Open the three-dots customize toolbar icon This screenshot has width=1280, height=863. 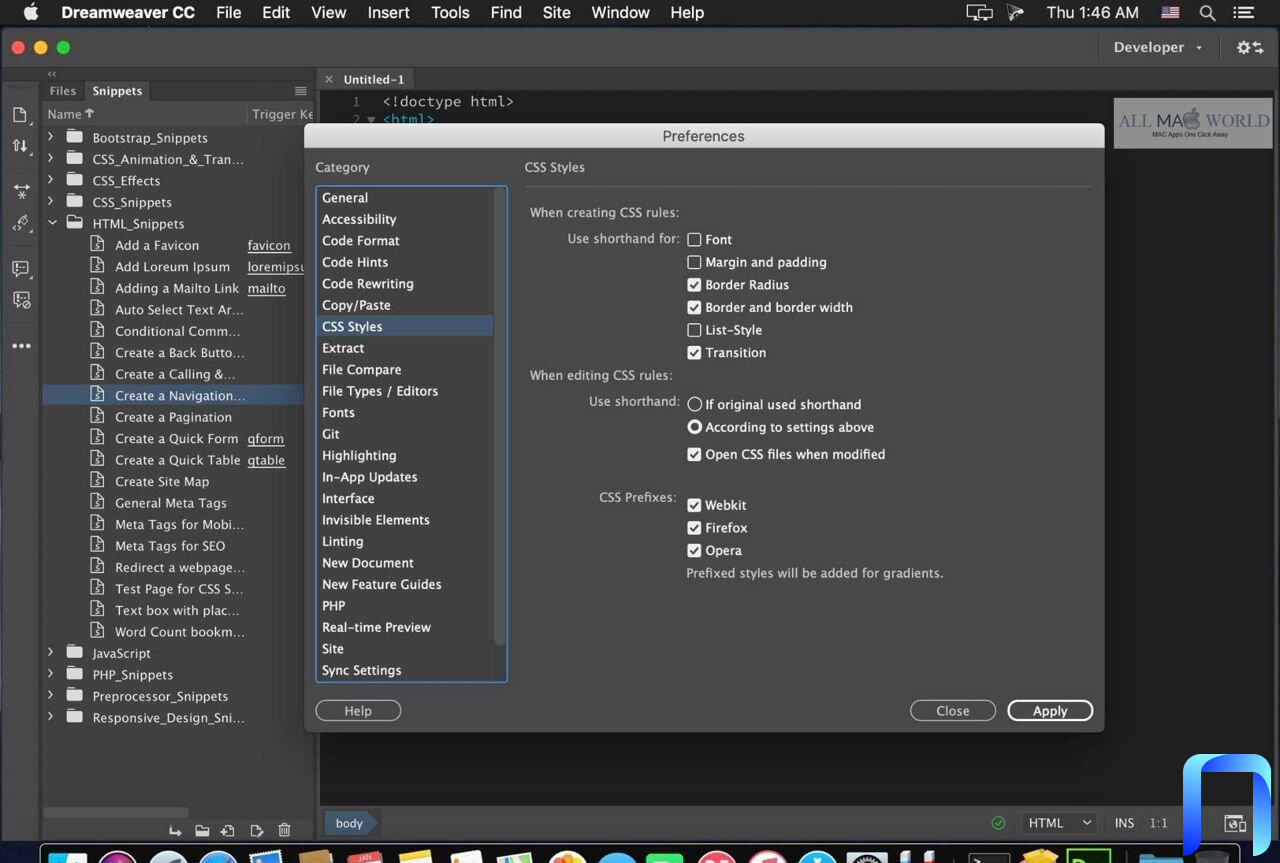tap(21, 346)
